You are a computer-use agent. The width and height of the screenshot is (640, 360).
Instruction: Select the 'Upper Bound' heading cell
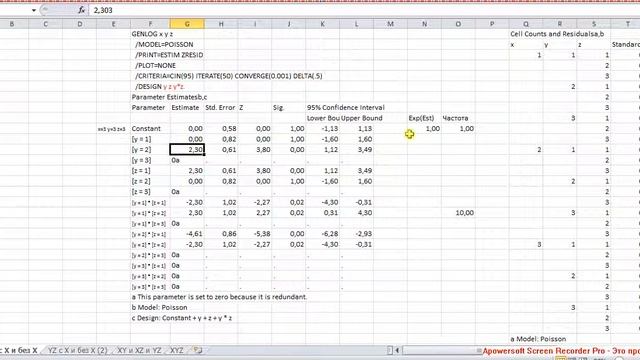pyautogui.click(x=362, y=118)
